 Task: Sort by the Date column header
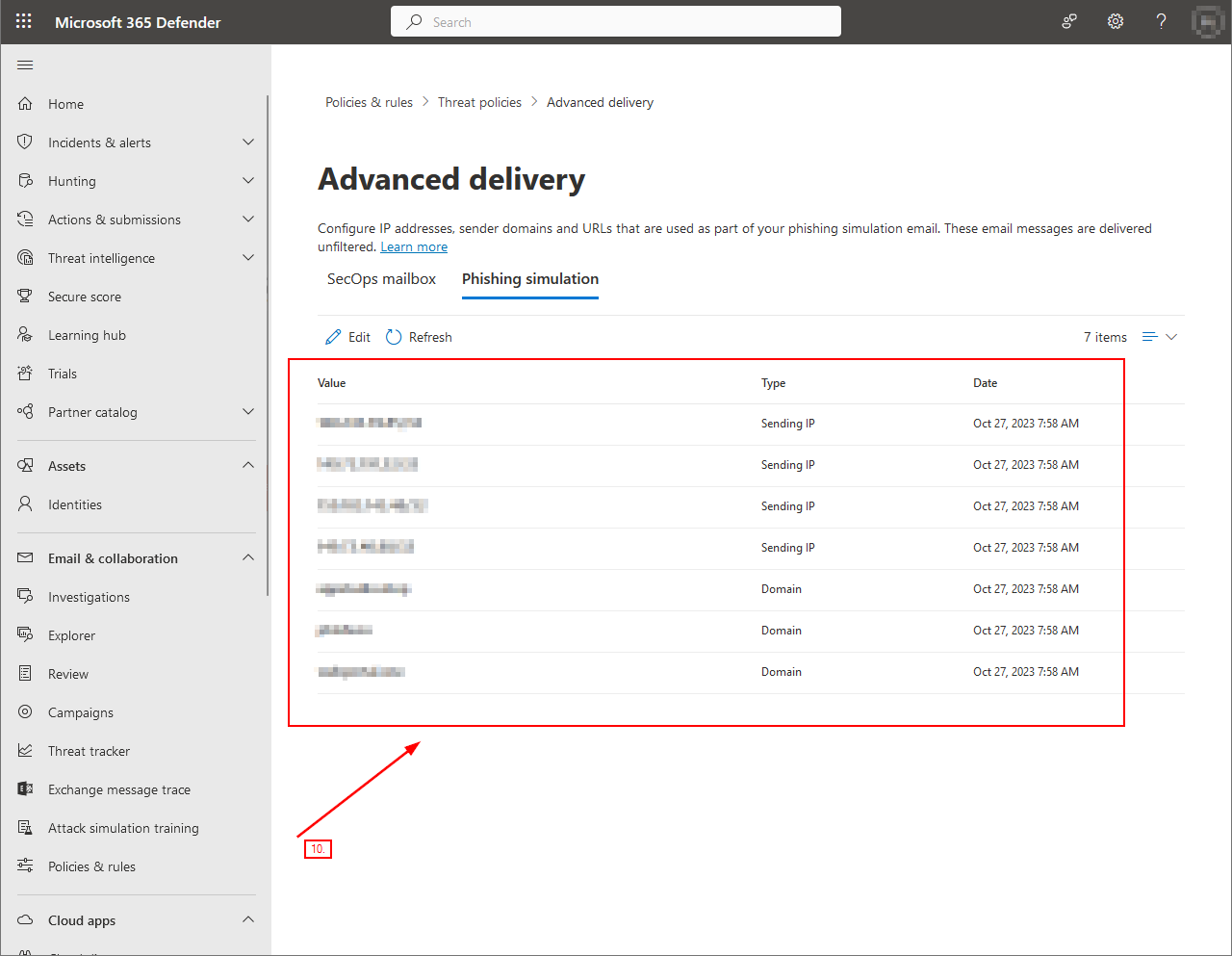pos(985,383)
